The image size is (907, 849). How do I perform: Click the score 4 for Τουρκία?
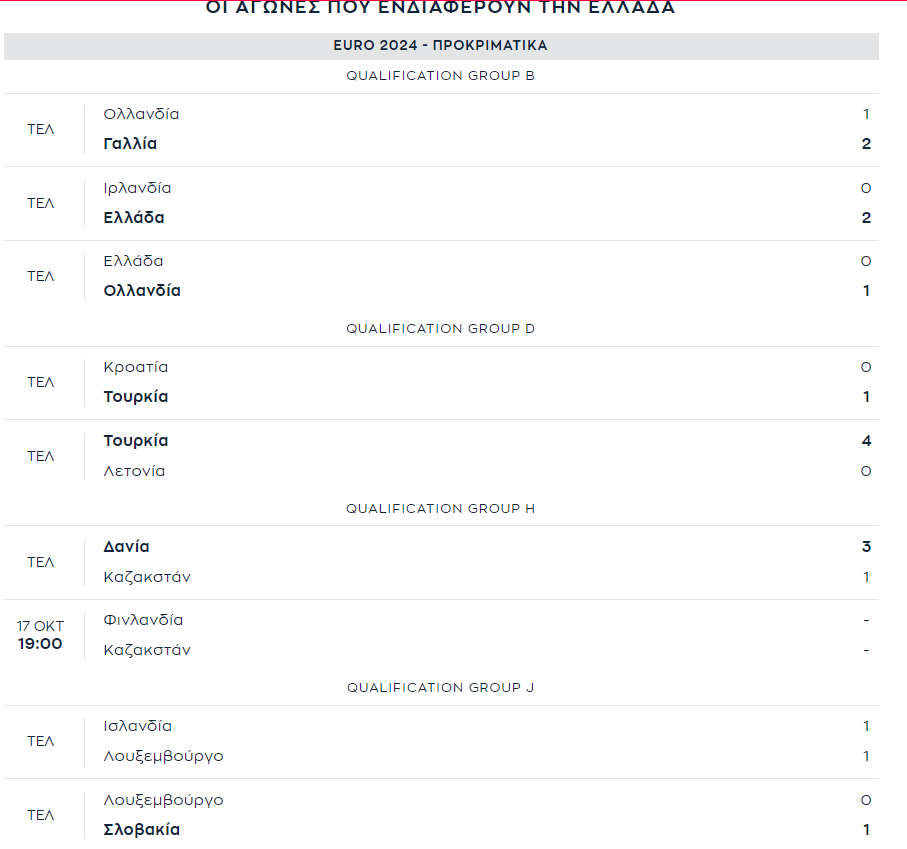click(866, 441)
